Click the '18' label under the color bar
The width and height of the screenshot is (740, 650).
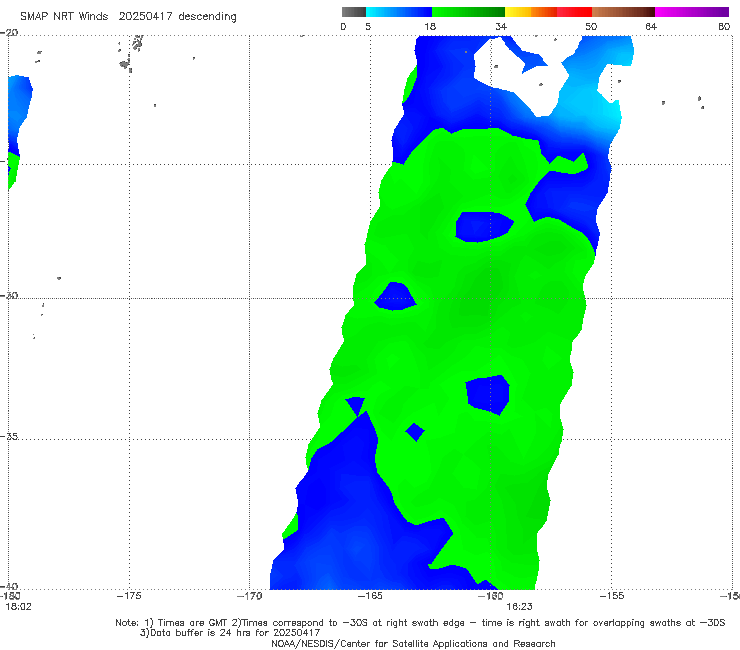[430, 27]
